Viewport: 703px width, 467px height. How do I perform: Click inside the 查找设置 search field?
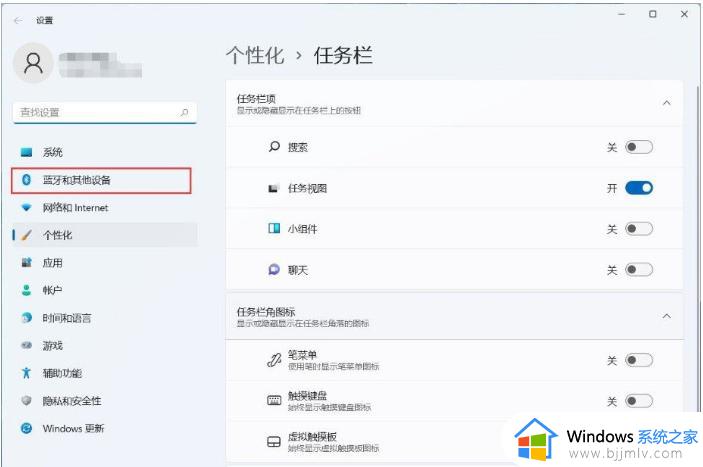pyautogui.click(x=105, y=112)
